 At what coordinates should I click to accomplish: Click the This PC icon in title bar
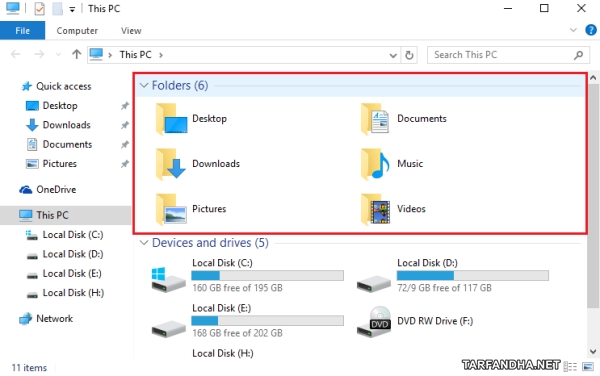click(x=13, y=8)
